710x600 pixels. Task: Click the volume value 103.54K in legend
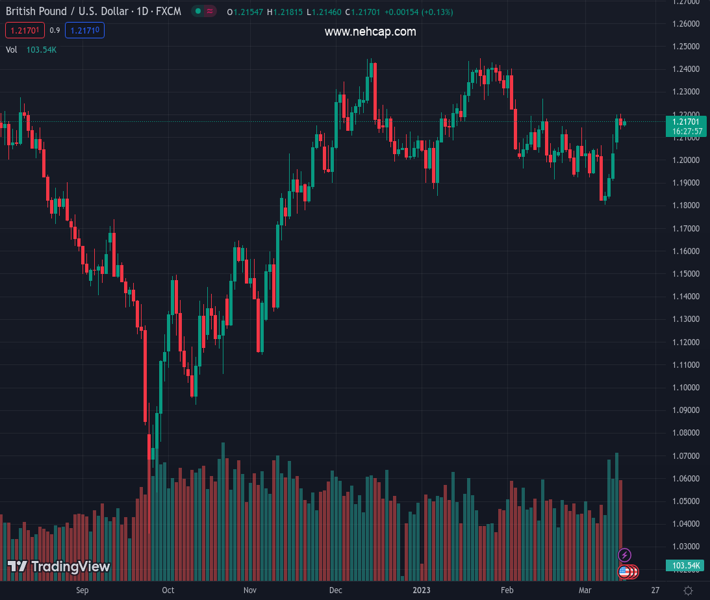coord(42,49)
